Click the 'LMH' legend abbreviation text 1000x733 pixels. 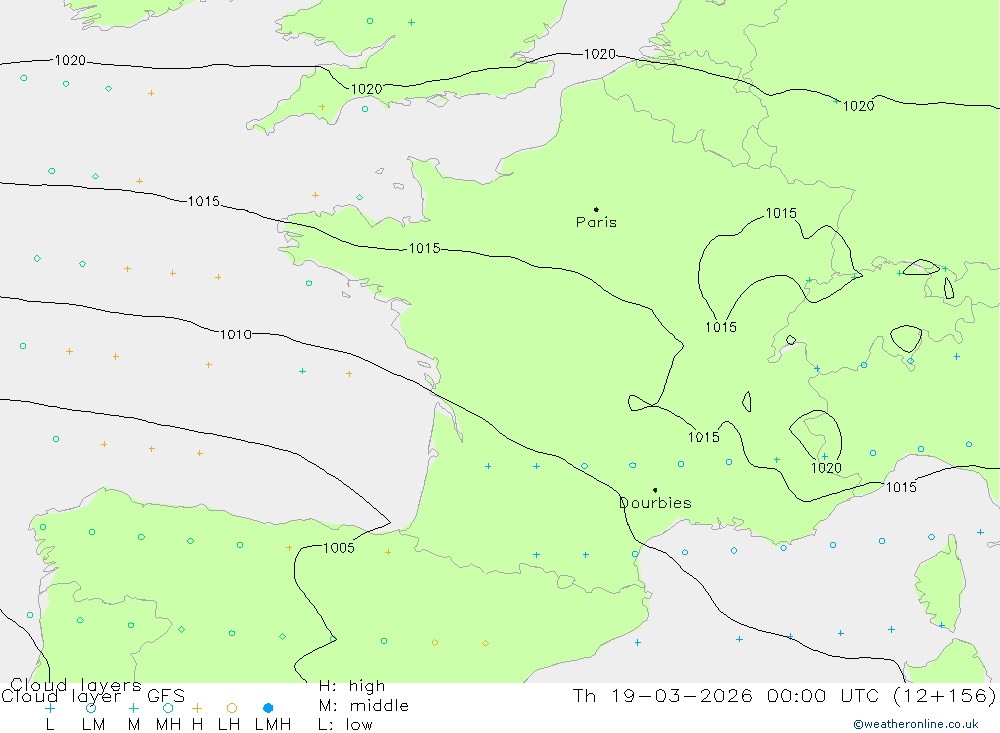[273, 725]
